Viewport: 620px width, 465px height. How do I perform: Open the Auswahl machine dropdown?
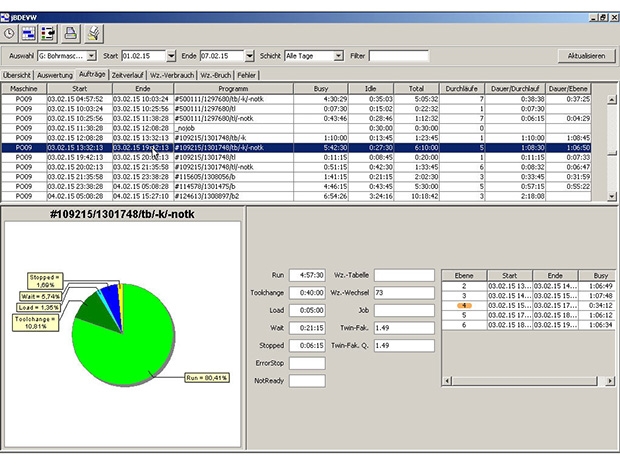(92, 56)
